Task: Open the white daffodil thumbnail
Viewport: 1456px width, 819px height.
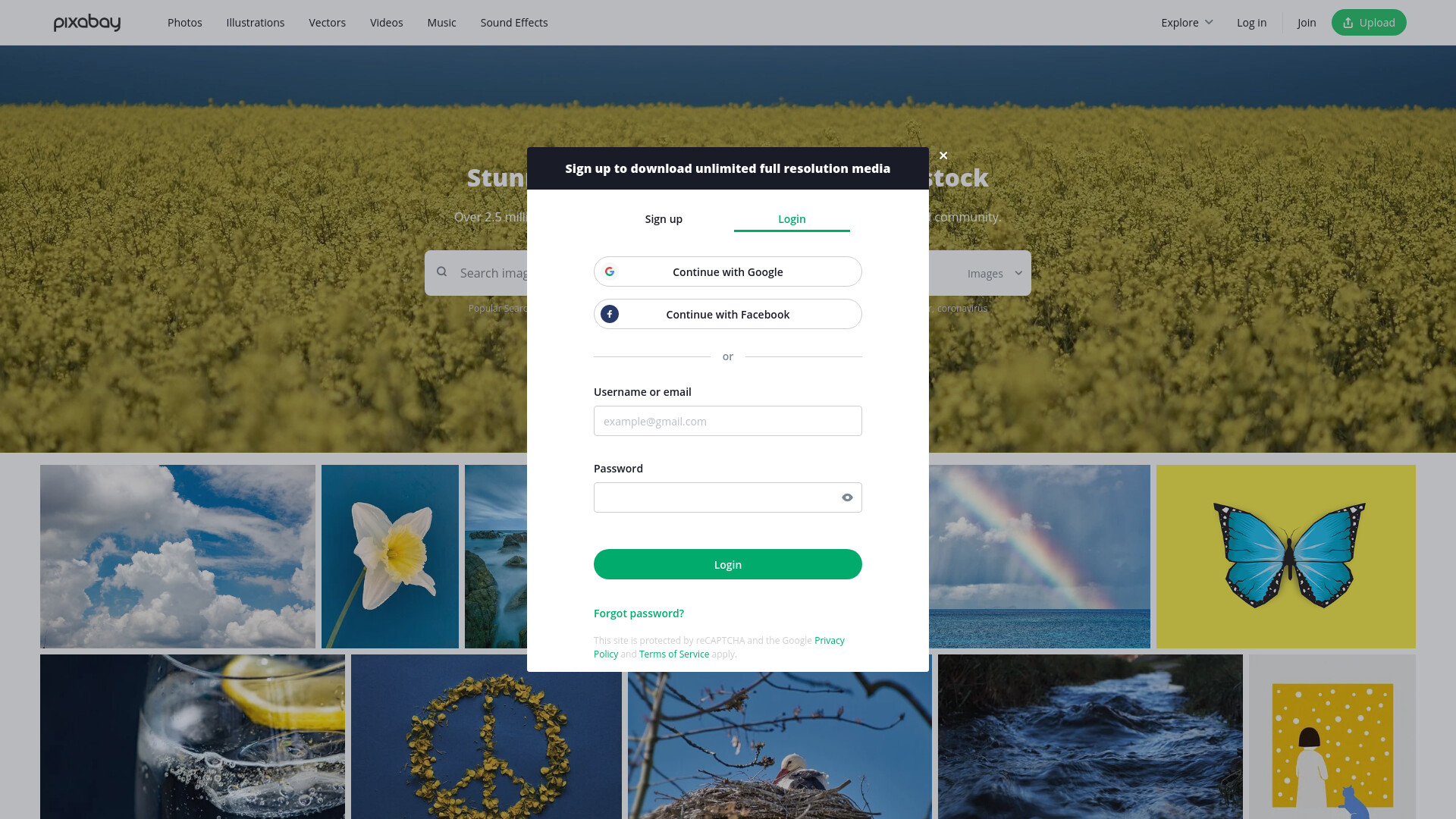Action: click(x=390, y=557)
